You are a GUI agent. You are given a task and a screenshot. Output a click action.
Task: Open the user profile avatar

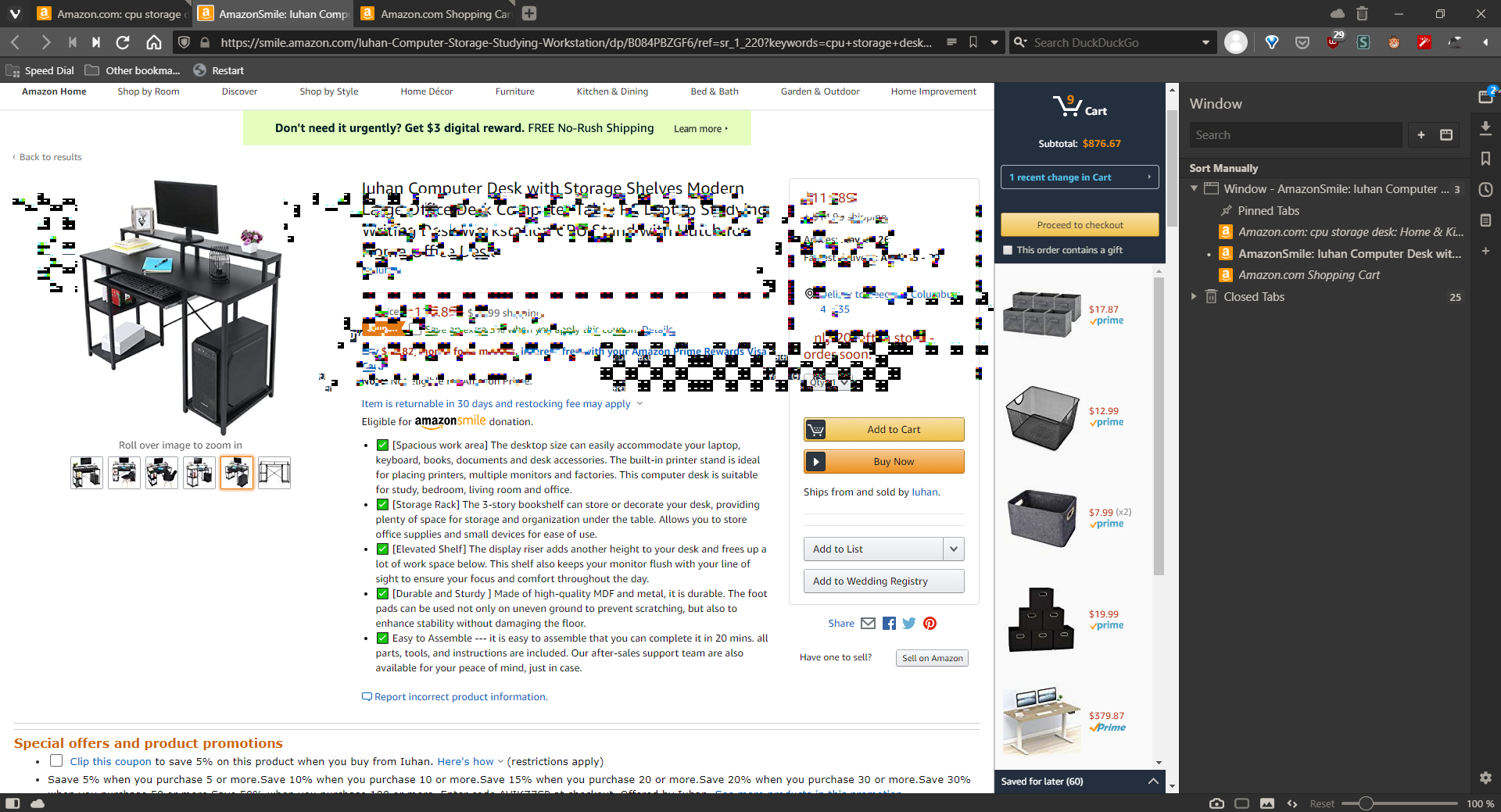click(1236, 42)
